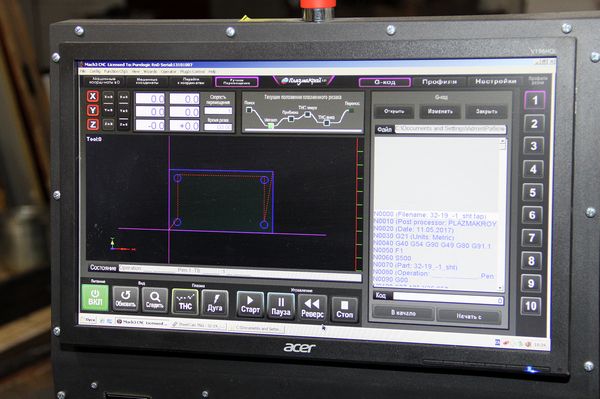Select cutting profile button 3
The height and width of the screenshot is (399, 600).
[533, 146]
